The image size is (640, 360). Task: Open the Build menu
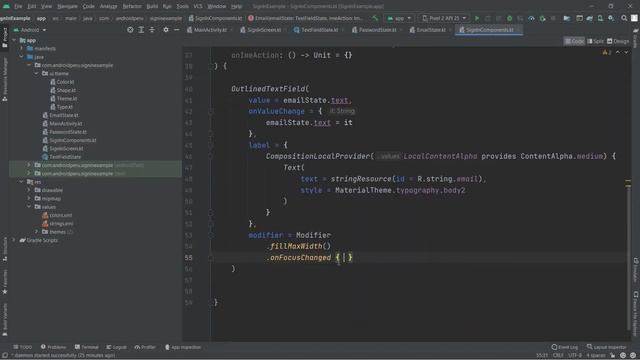pyautogui.click(x=152, y=7)
